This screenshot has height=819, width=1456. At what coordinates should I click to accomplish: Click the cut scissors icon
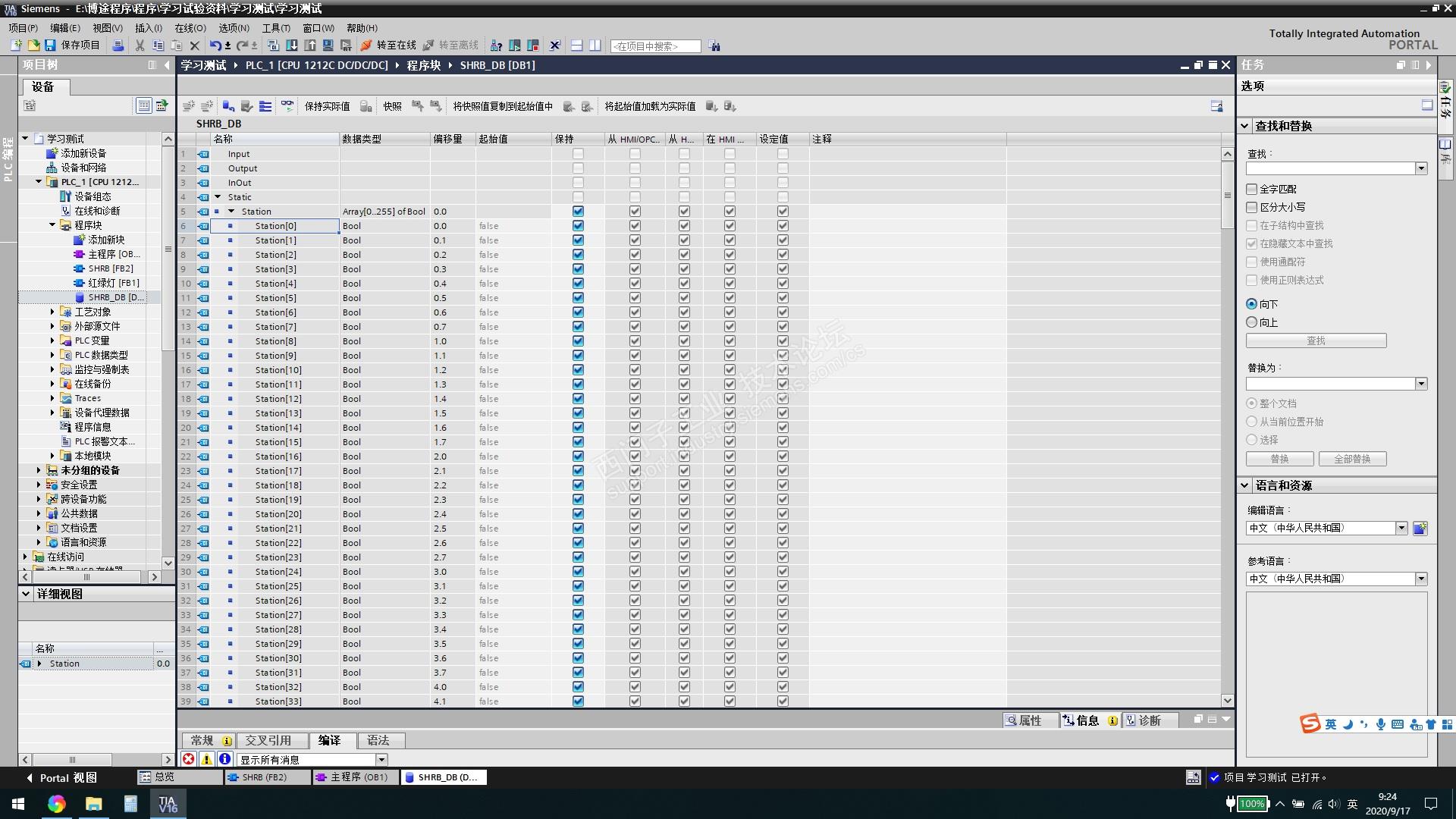[x=140, y=45]
